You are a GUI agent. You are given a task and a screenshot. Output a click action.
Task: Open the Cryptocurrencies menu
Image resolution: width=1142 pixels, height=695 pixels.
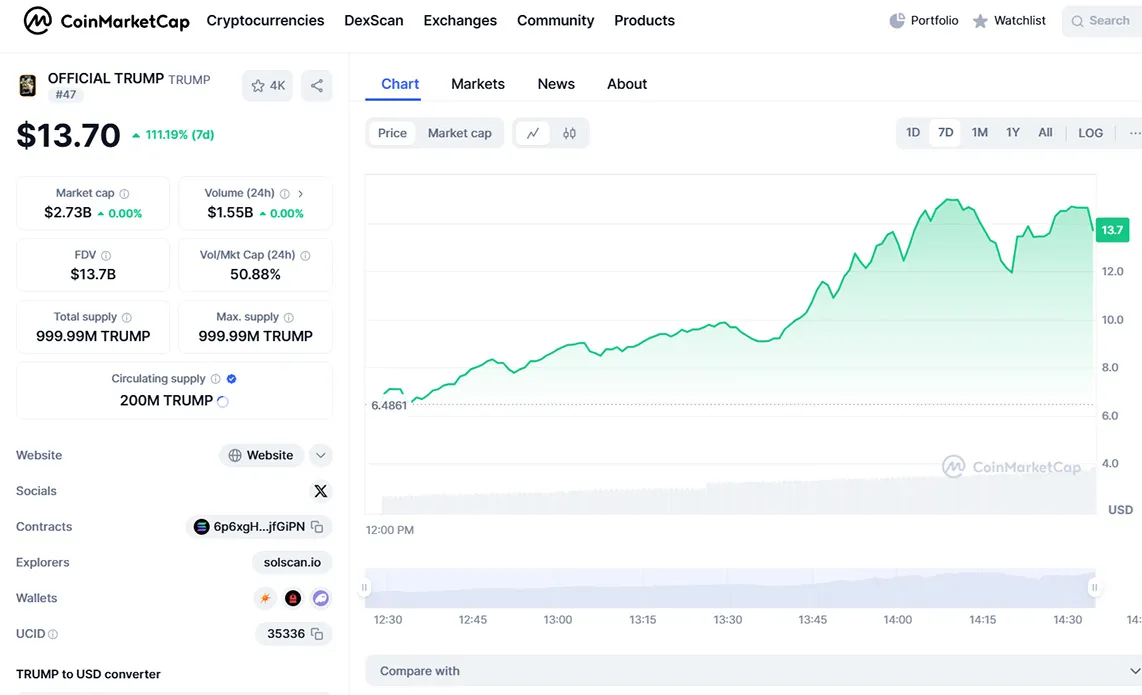coord(265,20)
